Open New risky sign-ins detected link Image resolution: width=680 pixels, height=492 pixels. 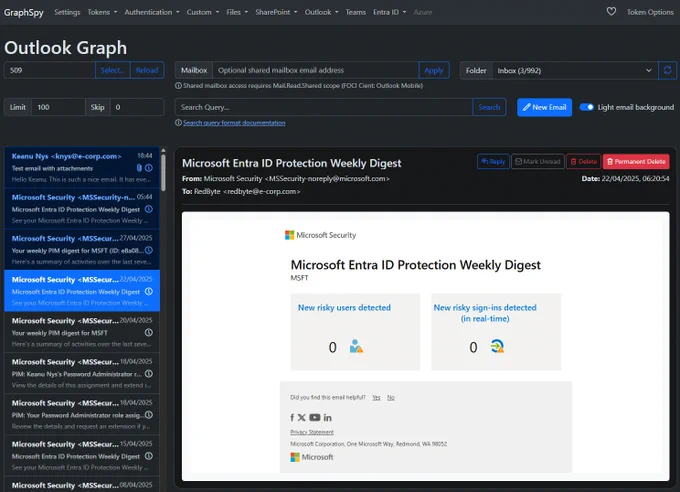pos(485,313)
